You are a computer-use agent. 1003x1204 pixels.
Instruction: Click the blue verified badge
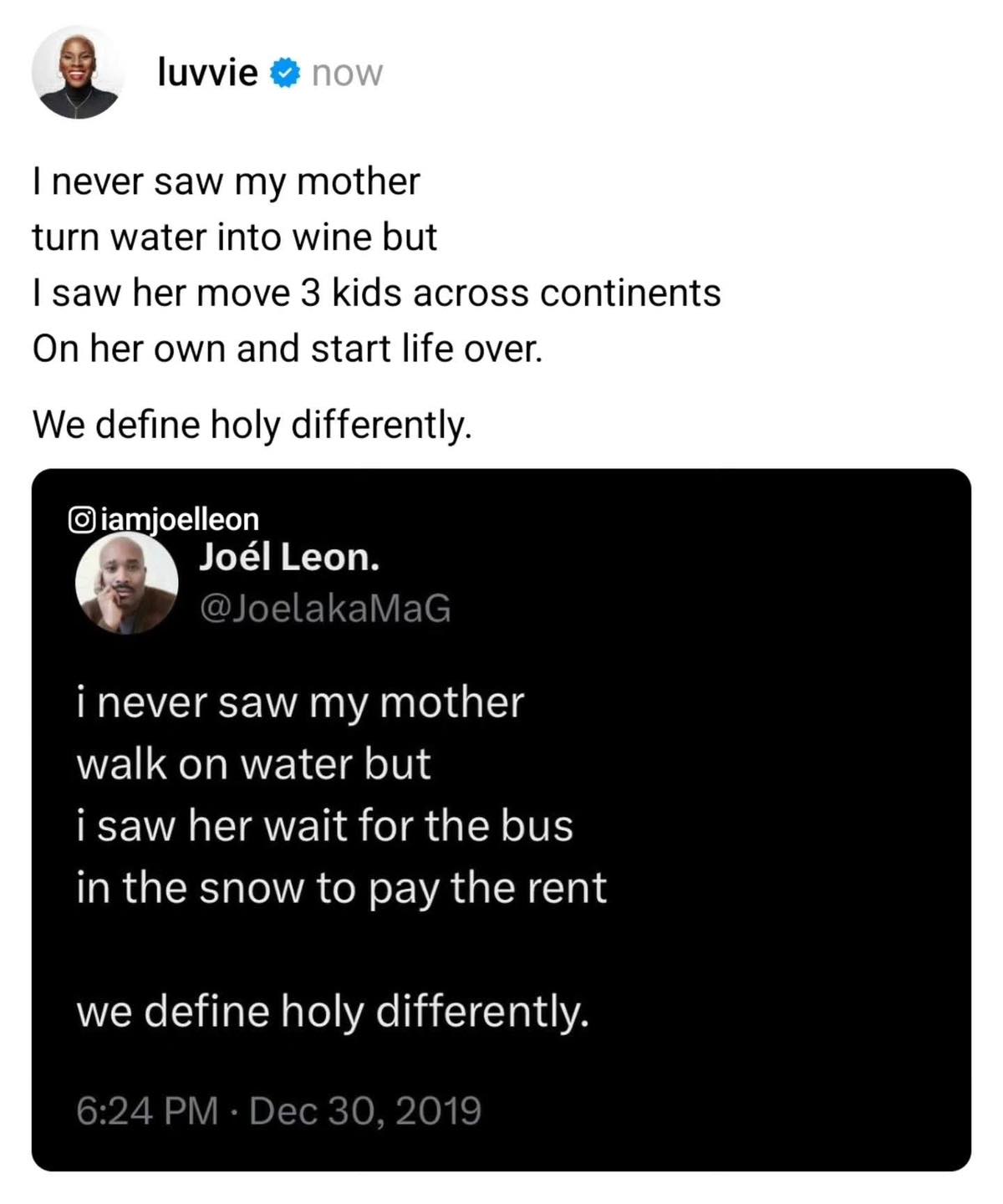coord(284,74)
